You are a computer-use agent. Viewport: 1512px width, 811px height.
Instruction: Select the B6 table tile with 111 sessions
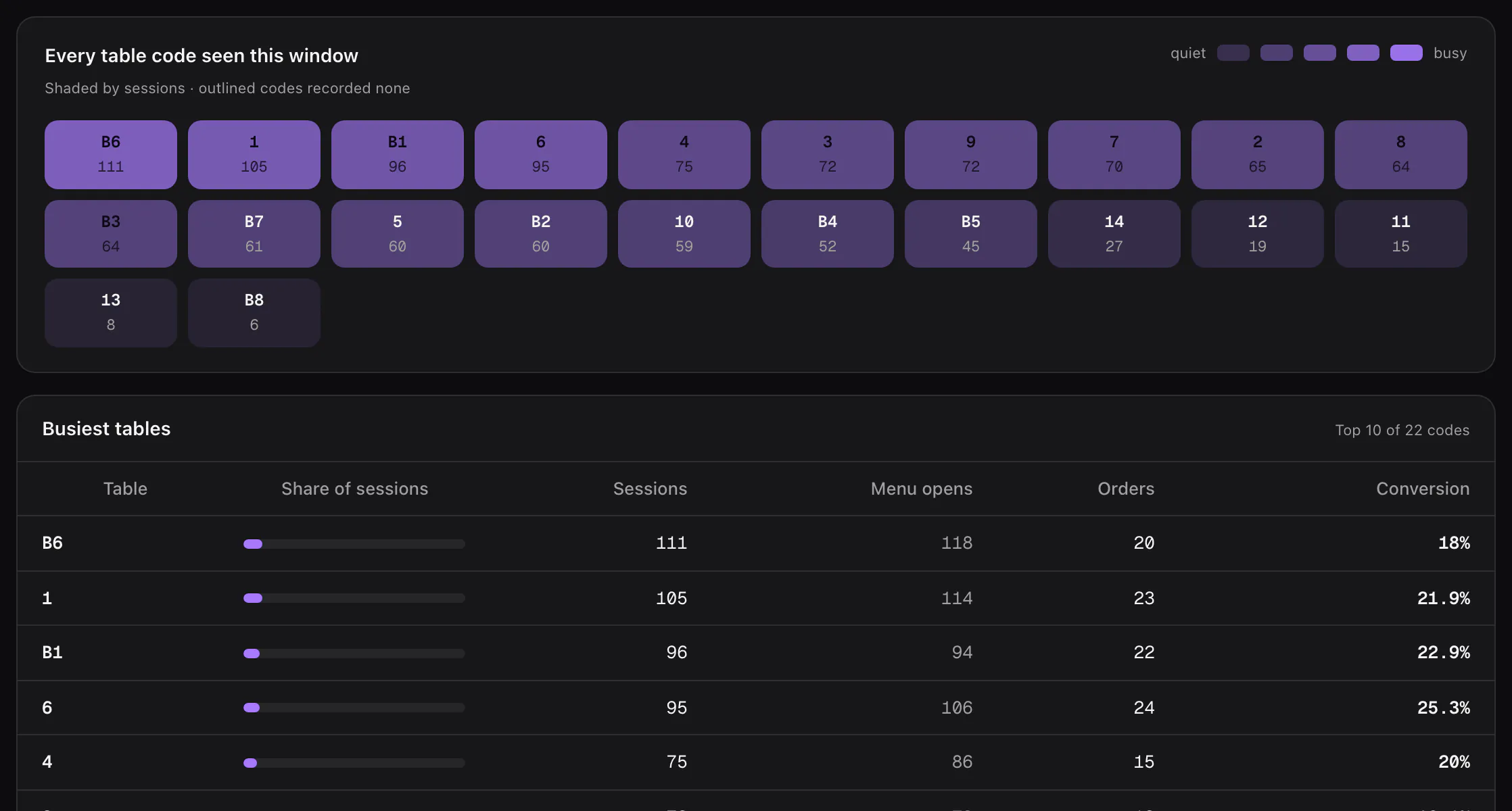pos(111,155)
